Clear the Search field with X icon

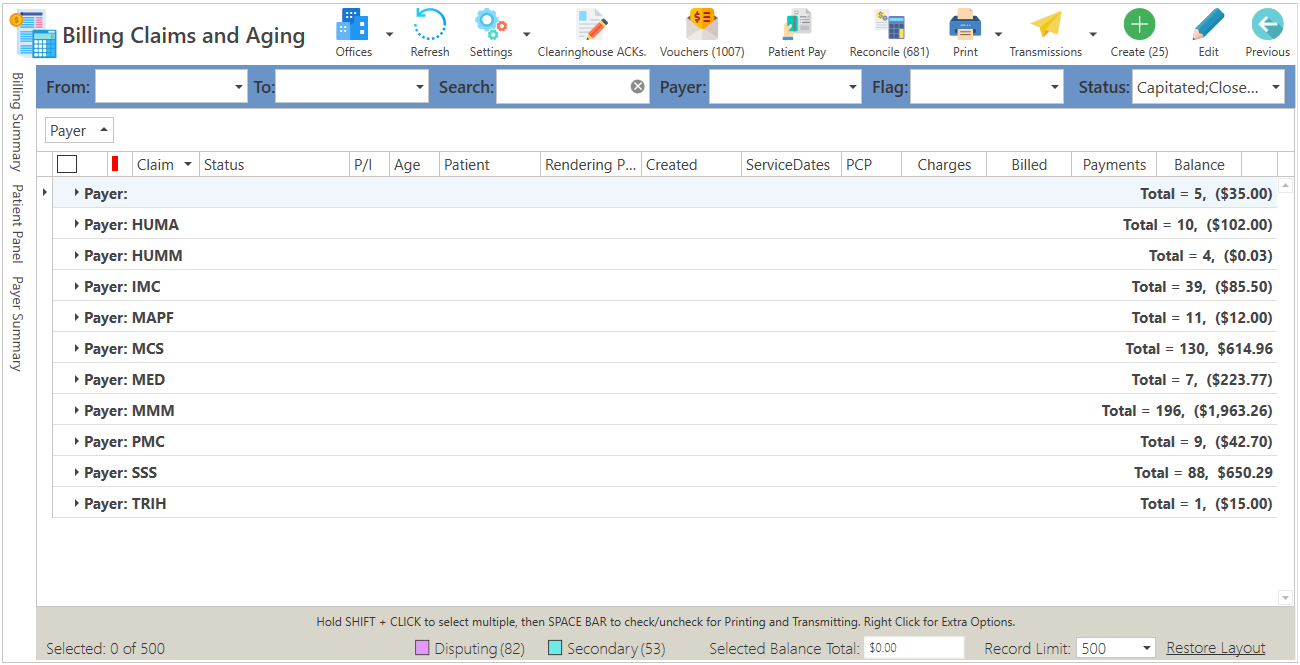pyautogui.click(x=637, y=87)
